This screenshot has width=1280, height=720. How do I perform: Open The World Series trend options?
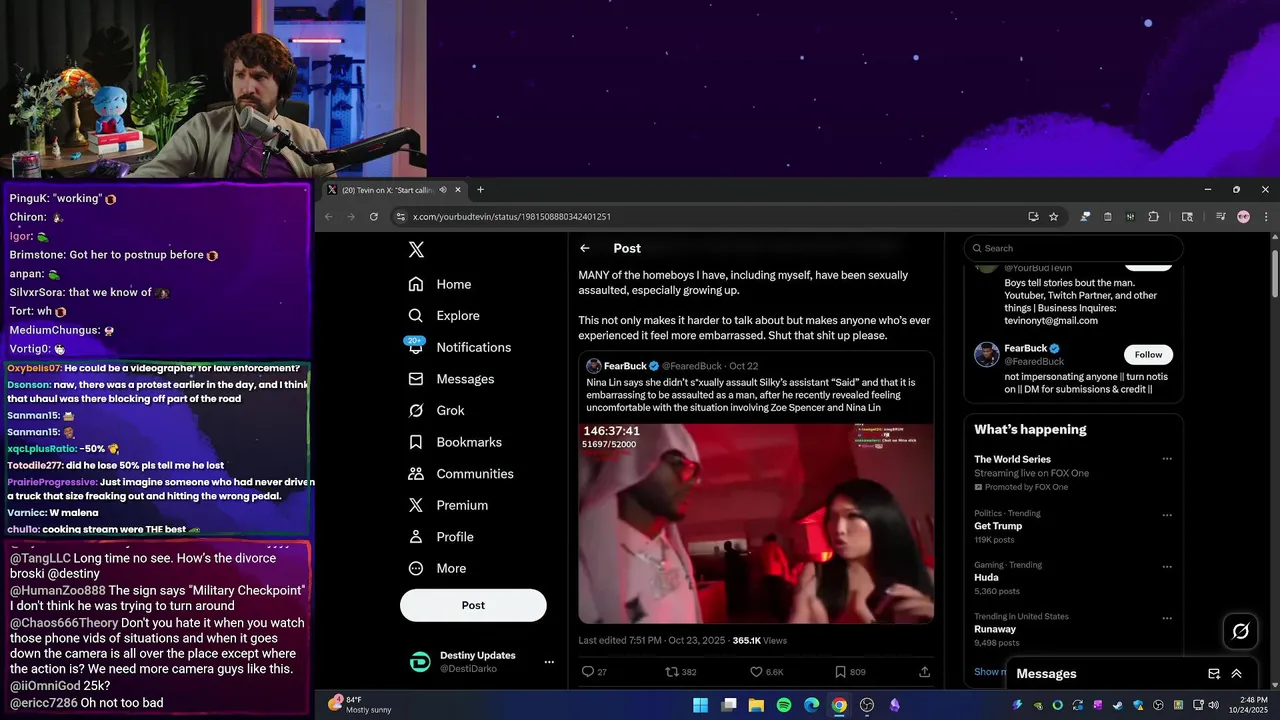tap(1166, 459)
